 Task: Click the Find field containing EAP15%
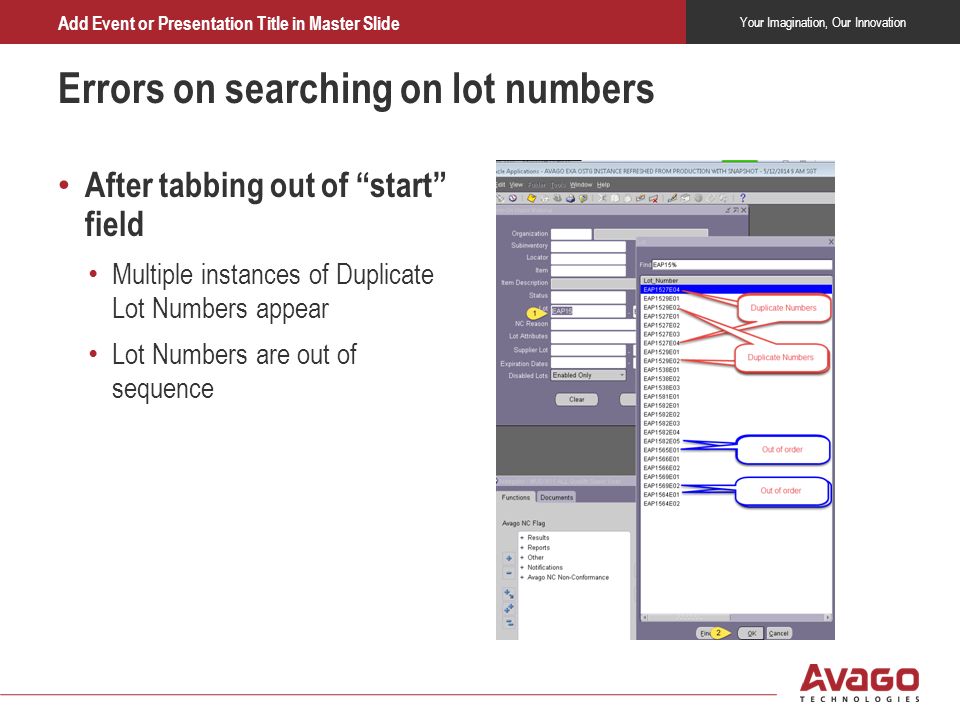[741, 264]
